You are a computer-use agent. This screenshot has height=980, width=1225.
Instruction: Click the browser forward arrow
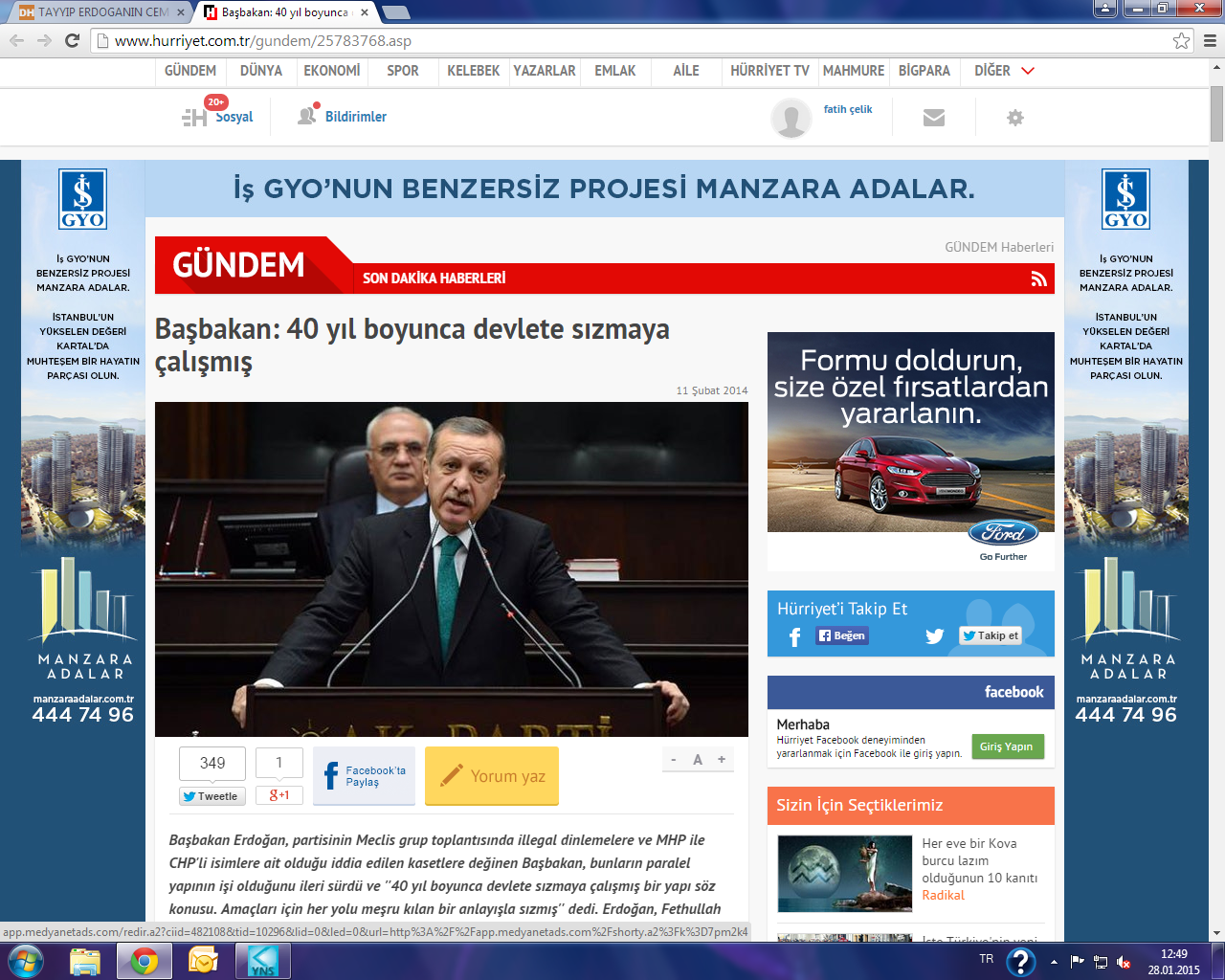point(44,40)
